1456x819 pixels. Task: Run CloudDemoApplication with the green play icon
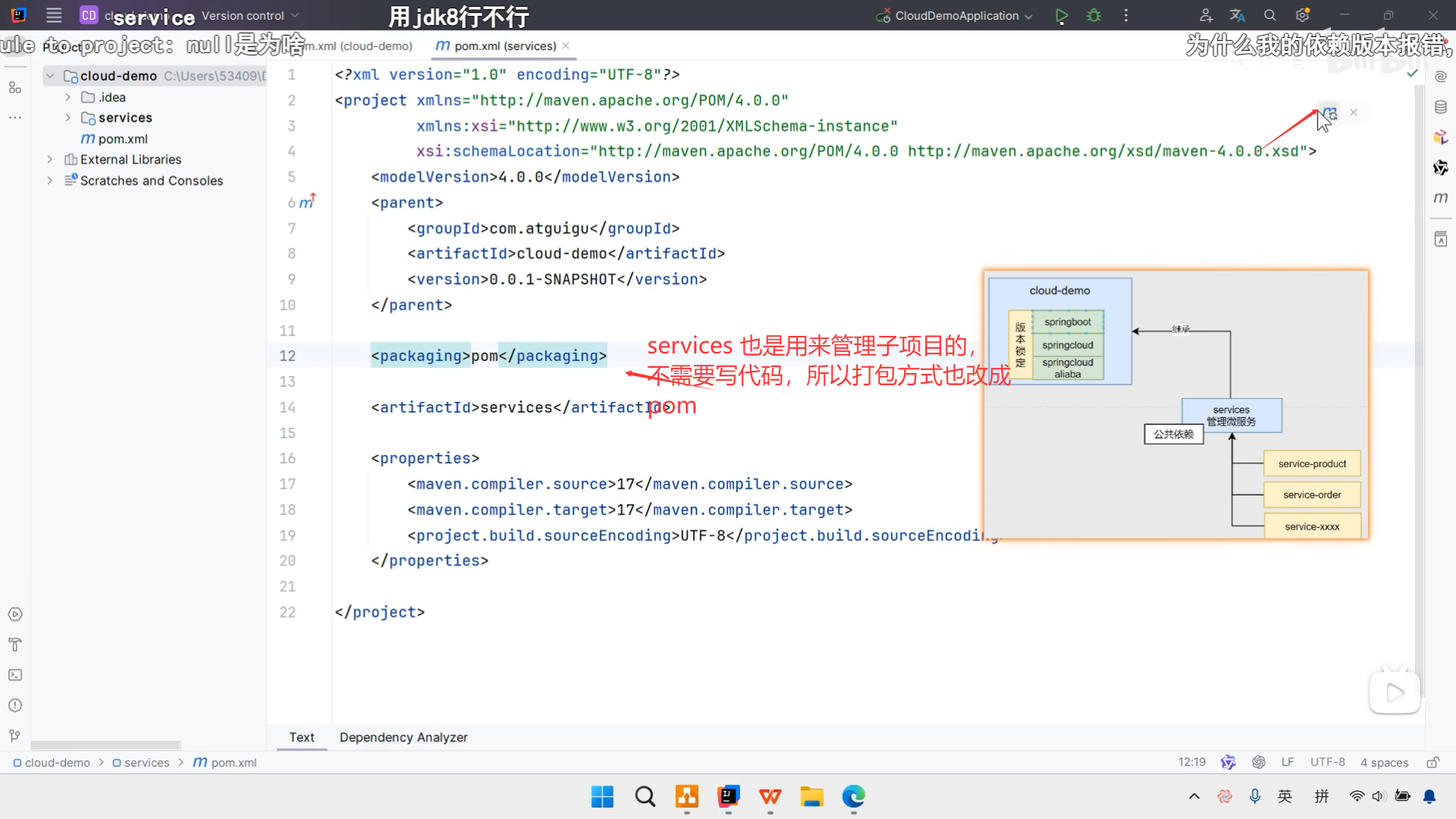1062,16
